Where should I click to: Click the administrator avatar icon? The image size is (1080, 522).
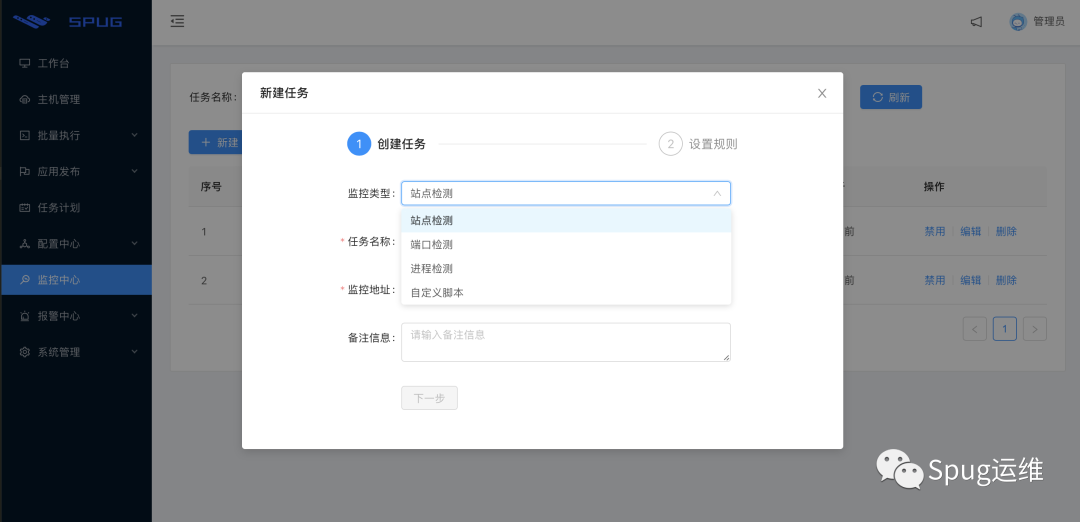(1018, 22)
